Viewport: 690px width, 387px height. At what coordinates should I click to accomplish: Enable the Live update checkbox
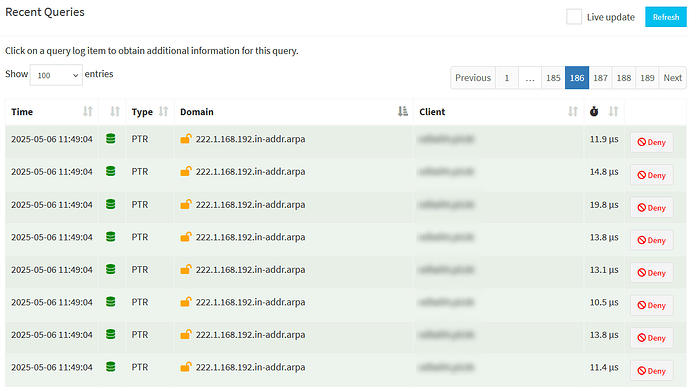click(574, 17)
